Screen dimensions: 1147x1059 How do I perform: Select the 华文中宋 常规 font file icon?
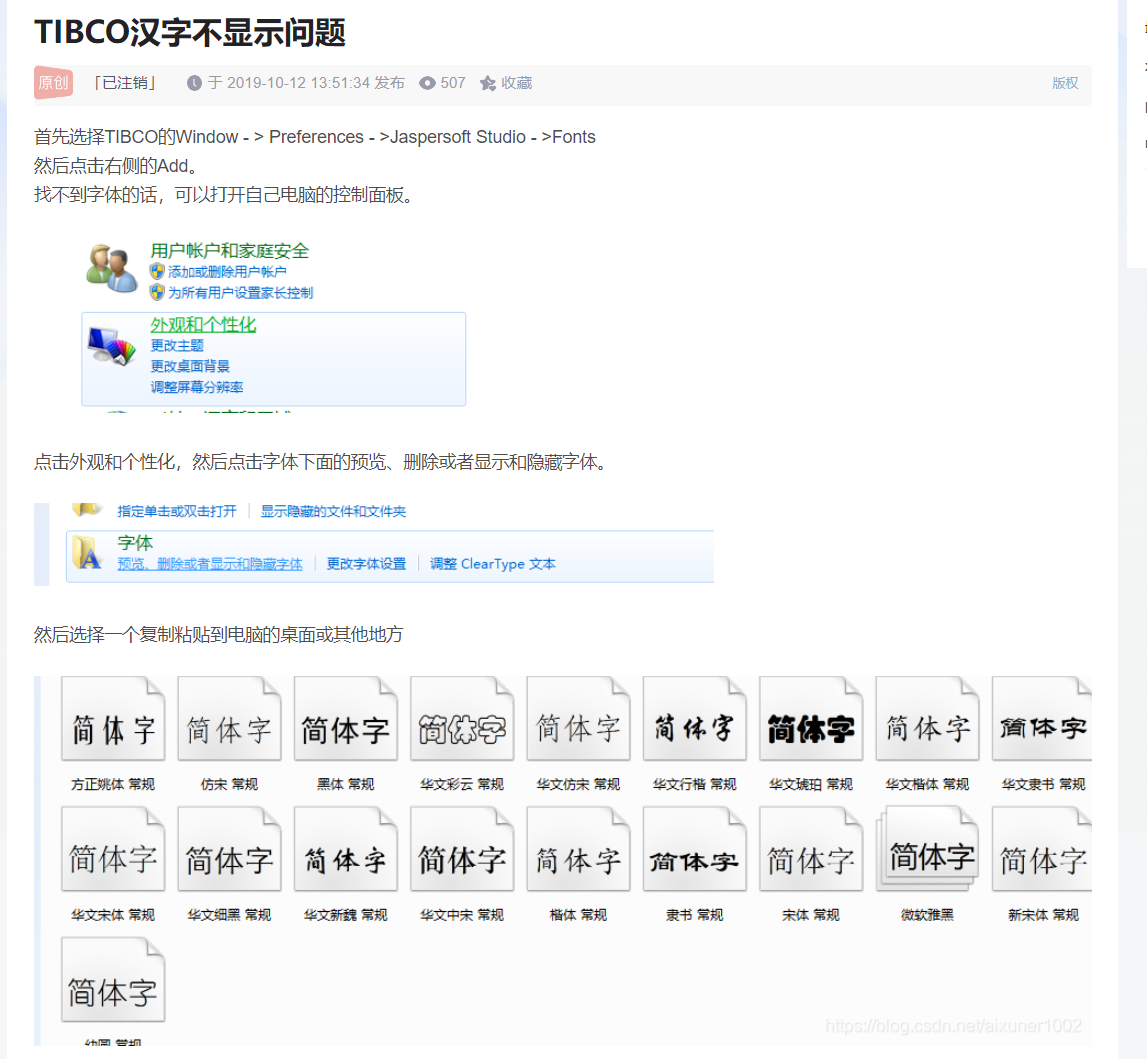point(462,849)
